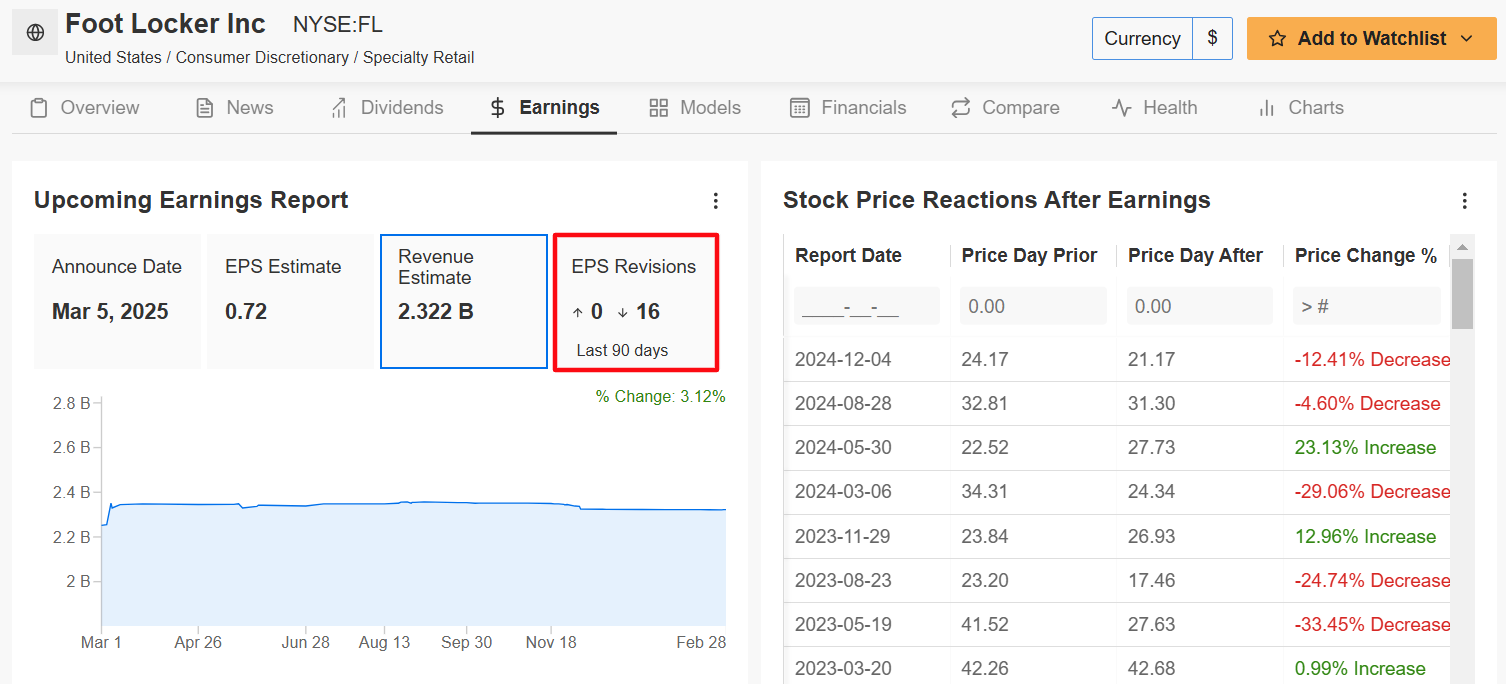1506x684 pixels.
Task: Click the table vertical scrollbar thumb
Action: pyautogui.click(x=1462, y=294)
